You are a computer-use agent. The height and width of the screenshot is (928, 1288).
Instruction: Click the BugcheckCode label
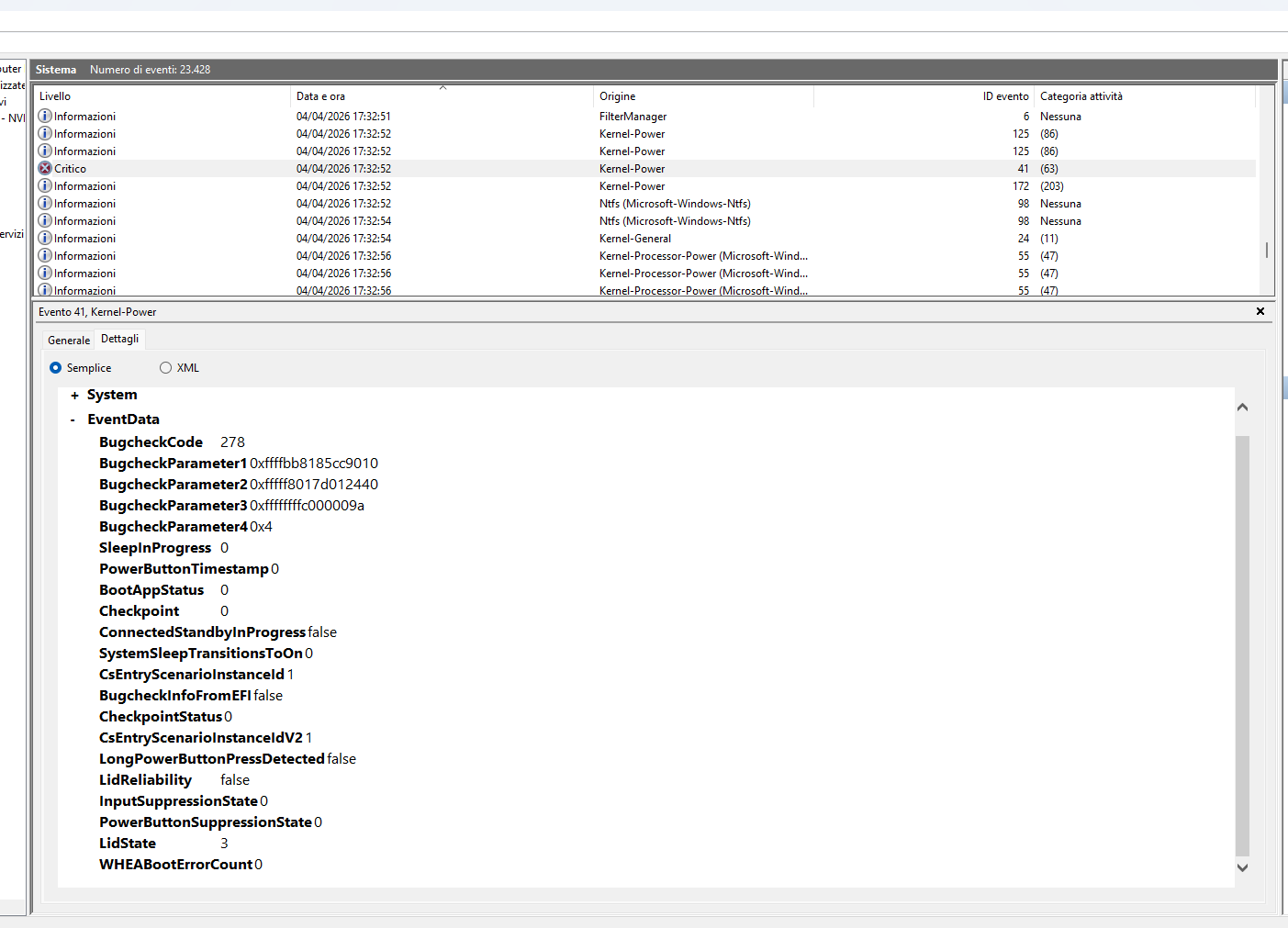click(151, 442)
